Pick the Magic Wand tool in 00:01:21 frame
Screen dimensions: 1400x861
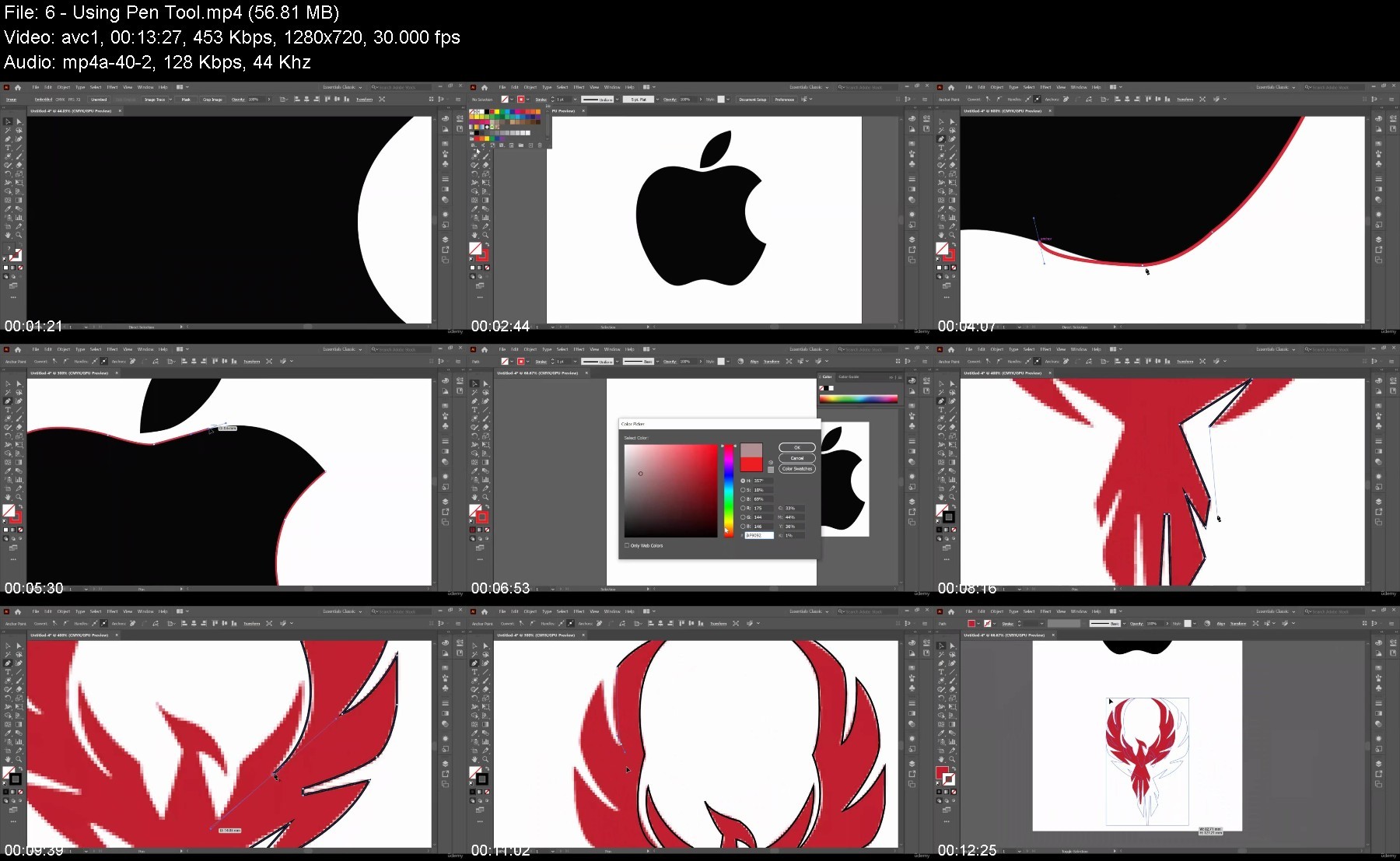click(x=8, y=131)
